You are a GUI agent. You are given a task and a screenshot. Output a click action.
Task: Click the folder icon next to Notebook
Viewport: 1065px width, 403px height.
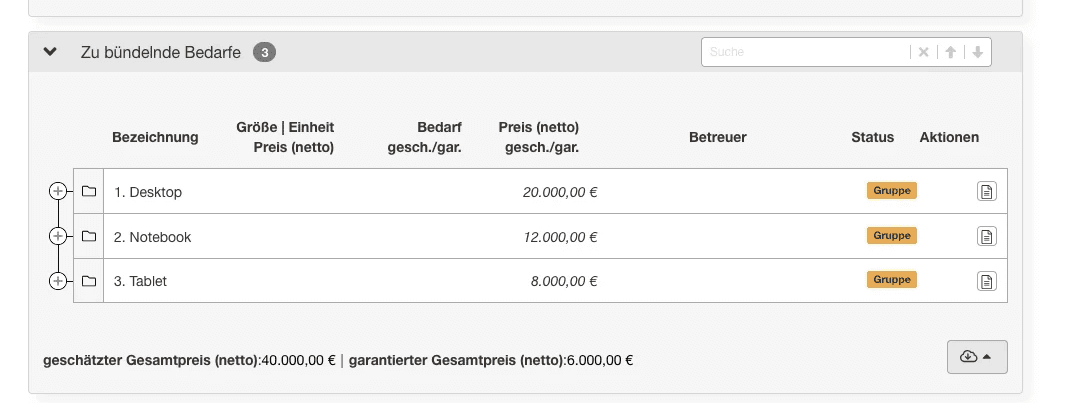[x=89, y=237]
